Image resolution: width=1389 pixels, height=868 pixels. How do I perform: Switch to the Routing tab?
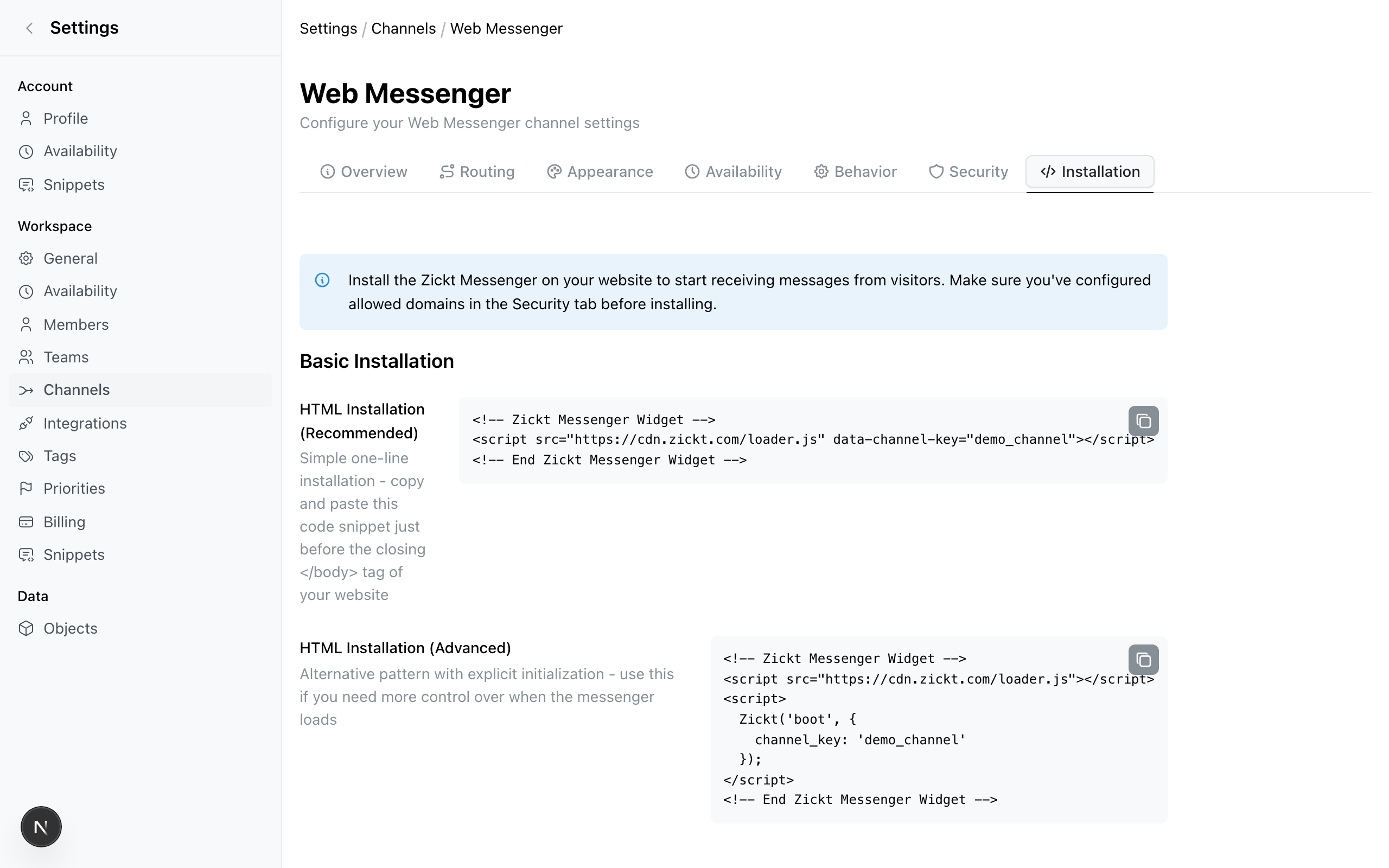point(477,171)
